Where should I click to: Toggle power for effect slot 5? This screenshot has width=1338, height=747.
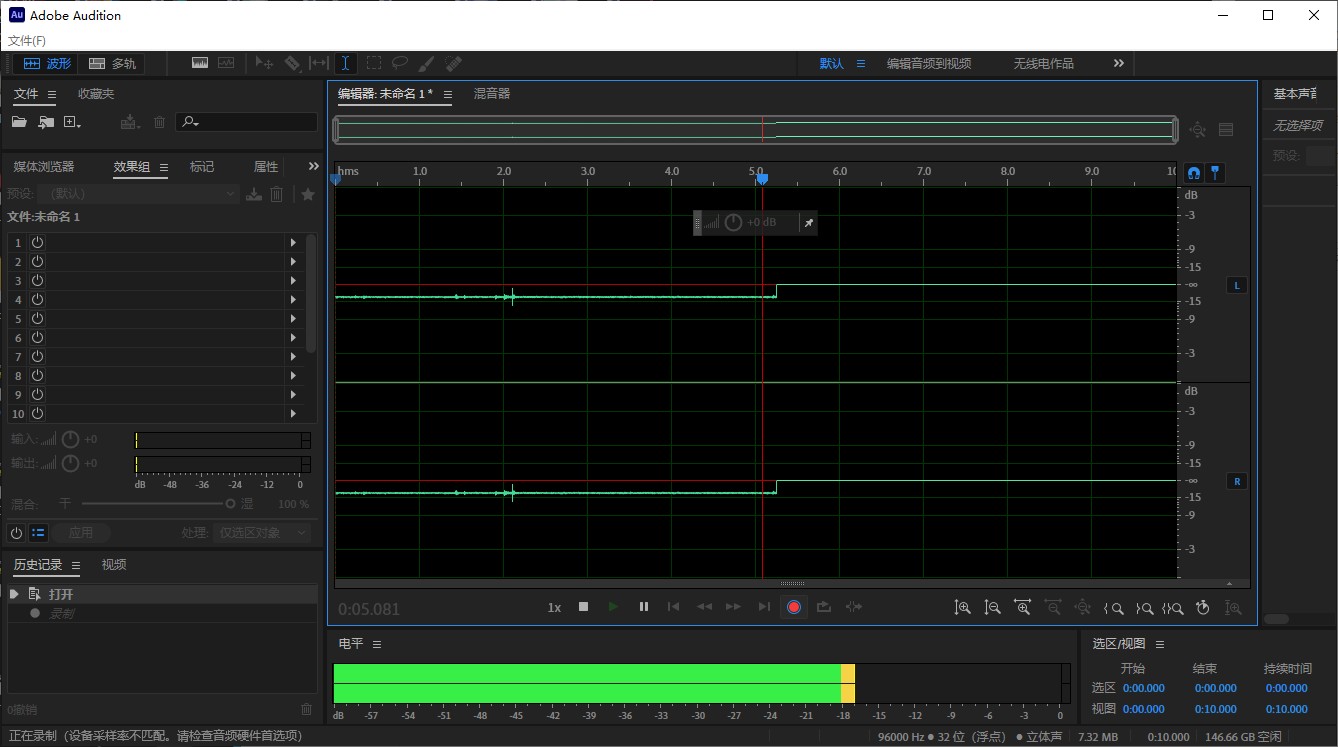pos(37,319)
